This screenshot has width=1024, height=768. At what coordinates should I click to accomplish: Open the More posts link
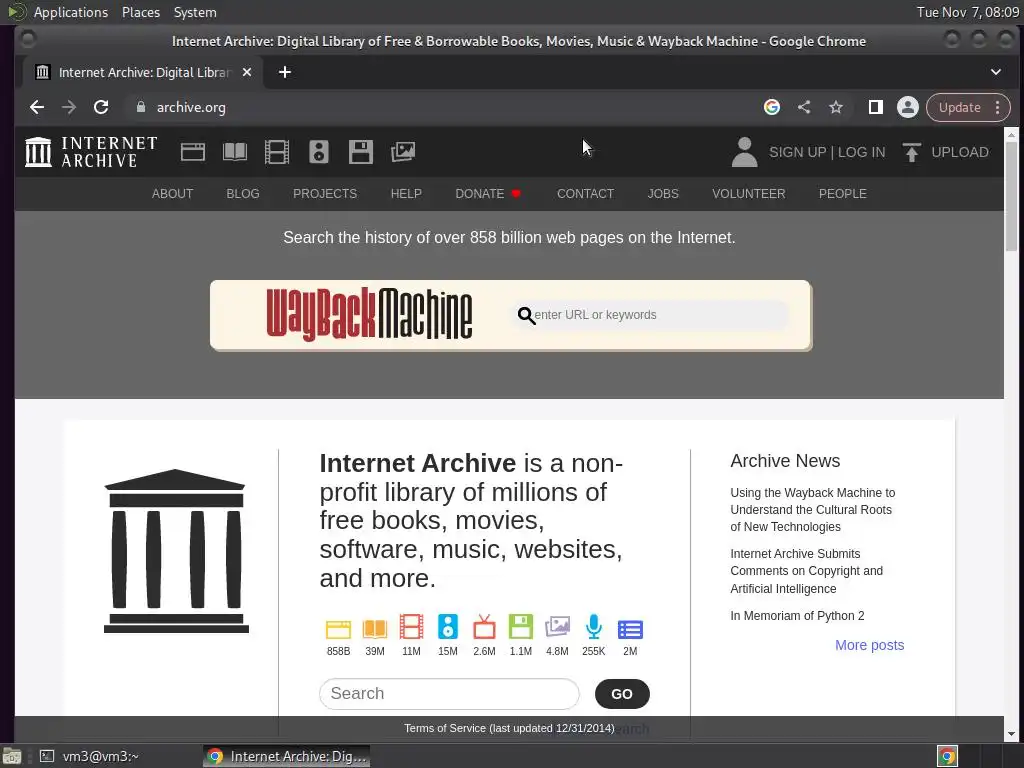869,645
